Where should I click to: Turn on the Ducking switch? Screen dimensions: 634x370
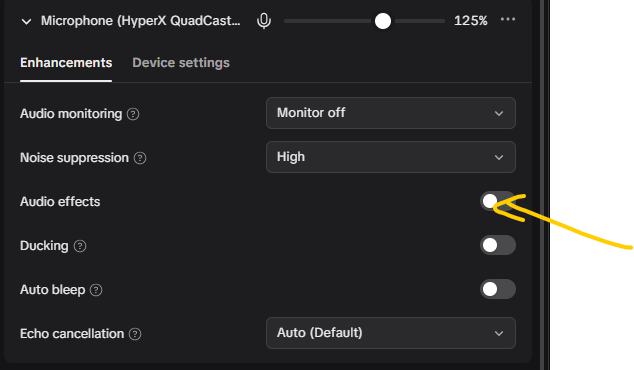point(498,245)
